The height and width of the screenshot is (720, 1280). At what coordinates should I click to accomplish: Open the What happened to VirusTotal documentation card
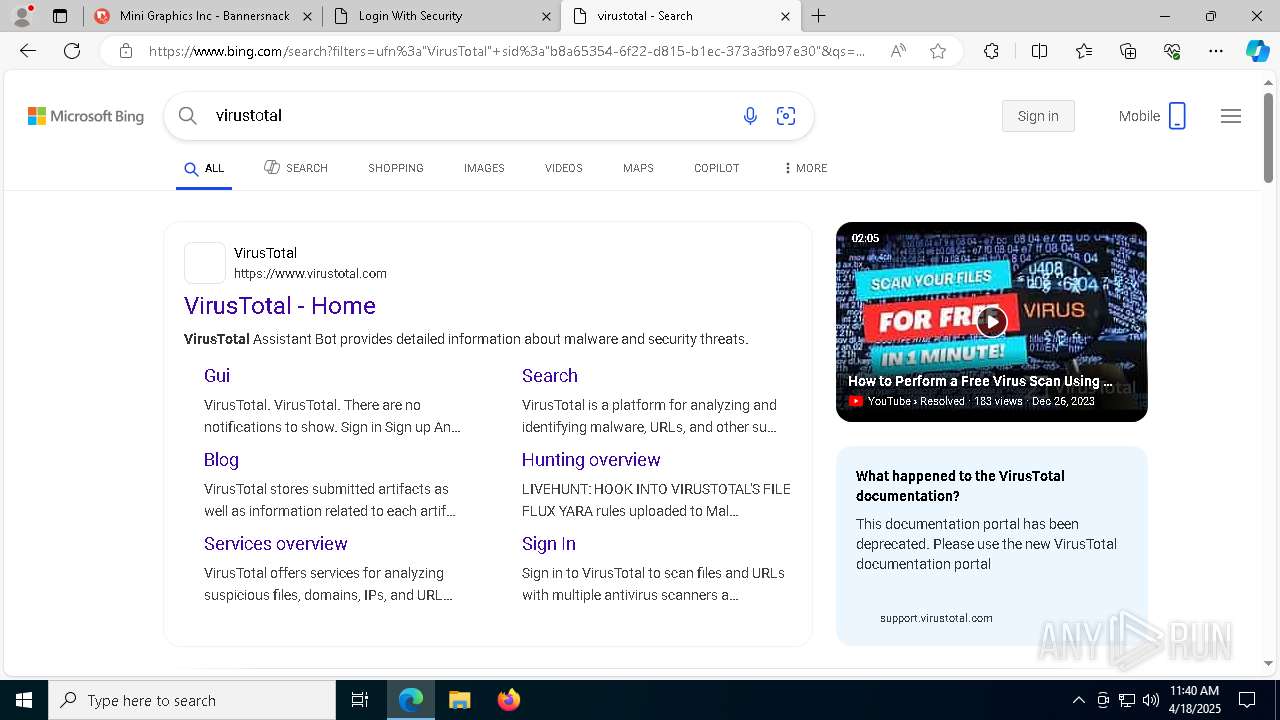pyautogui.click(x=991, y=545)
